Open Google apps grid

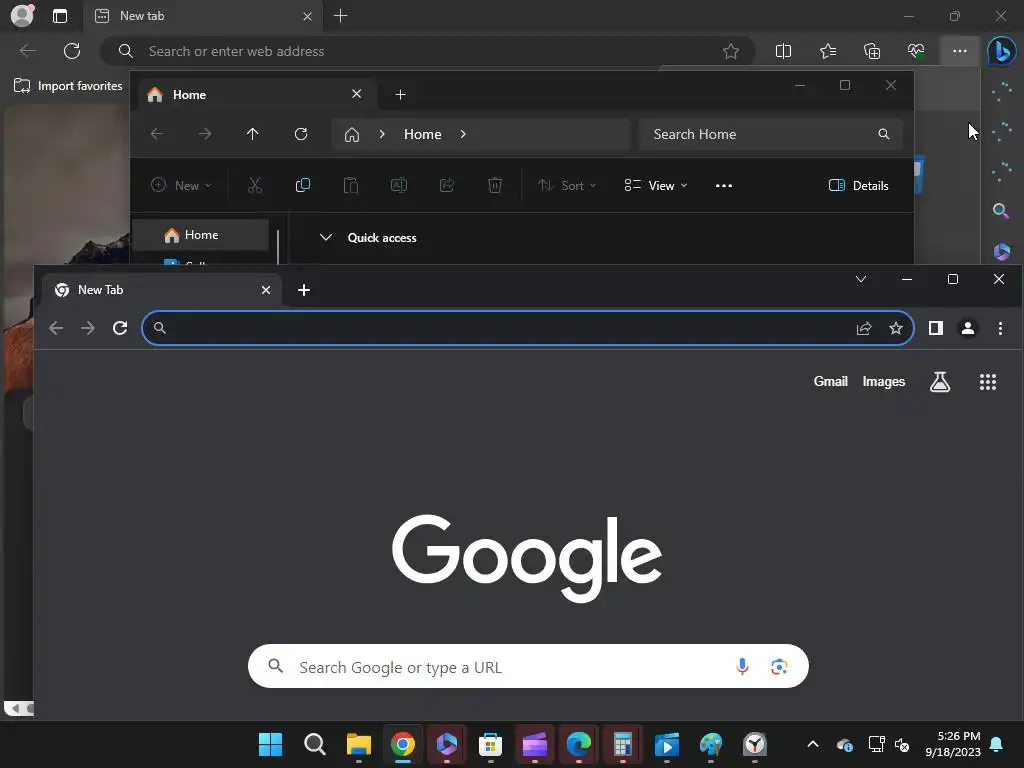point(988,382)
